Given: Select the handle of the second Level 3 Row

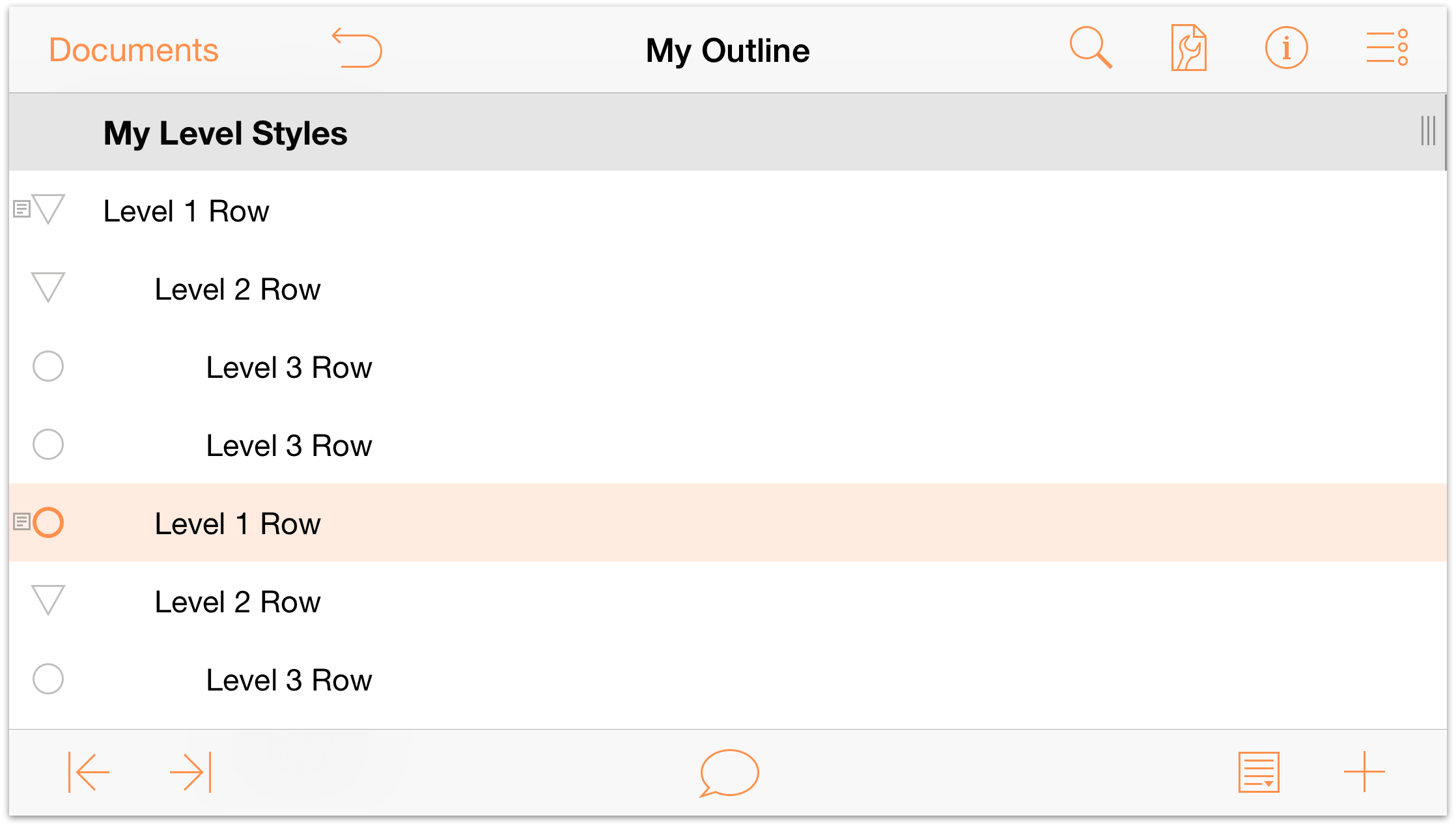Looking at the screenshot, I should coord(48,445).
